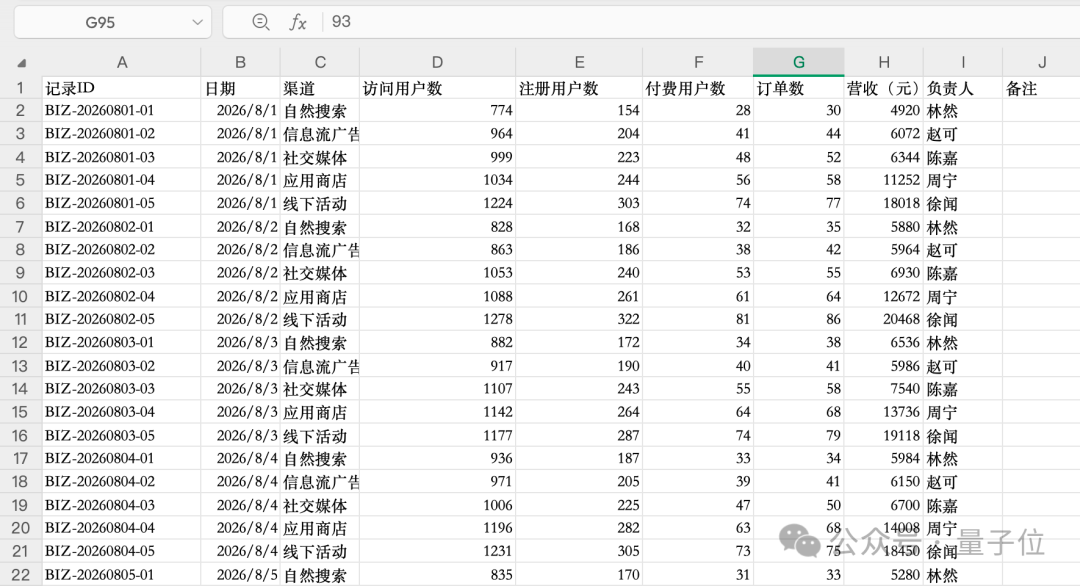1080x586 pixels.
Task: Select cell BIZ-20260804-03
Action: click(121, 505)
